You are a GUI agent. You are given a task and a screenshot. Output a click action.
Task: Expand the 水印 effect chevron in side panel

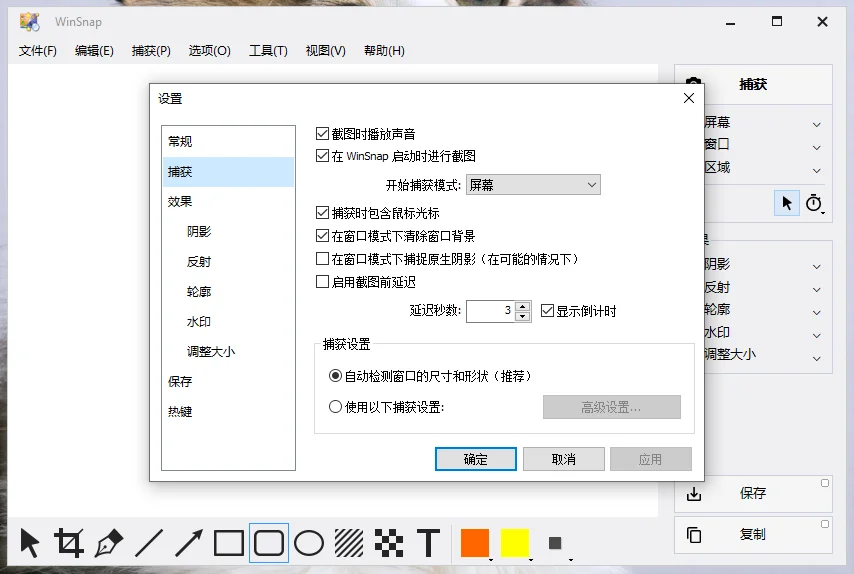(x=816, y=335)
